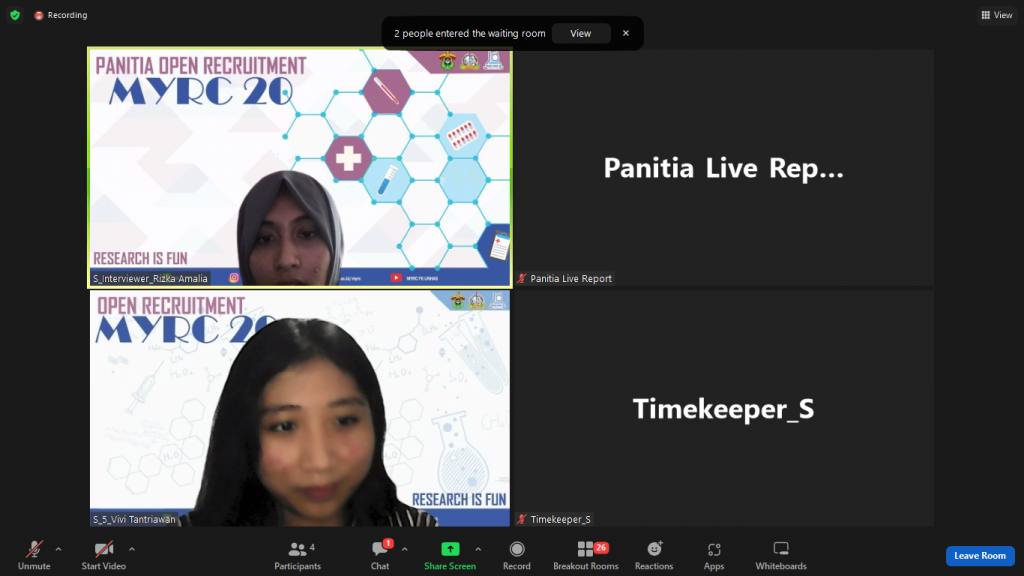The width and height of the screenshot is (1024, 576).
Task: Expand chat options arrow beside Chat
Action: [405, 549]
